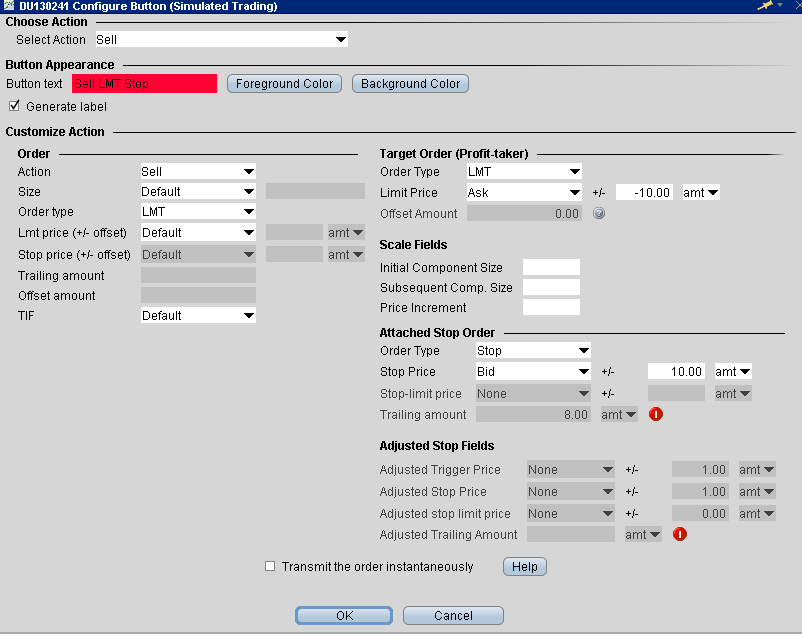
Task: Click the help icon beside Offset Amount
Action: point(599,213)
